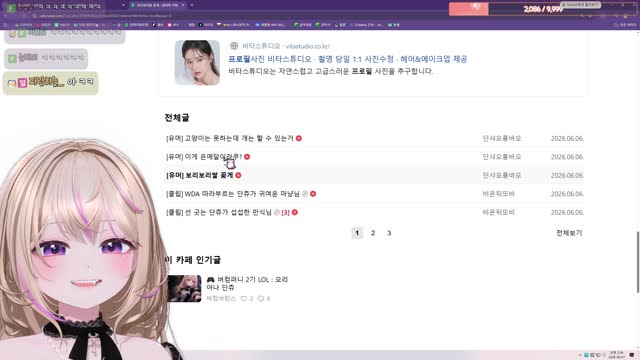Click the page vertical scrollbar thumb
Image resolution: width=640 pixels, height=360 pixels.
[638, 262]
